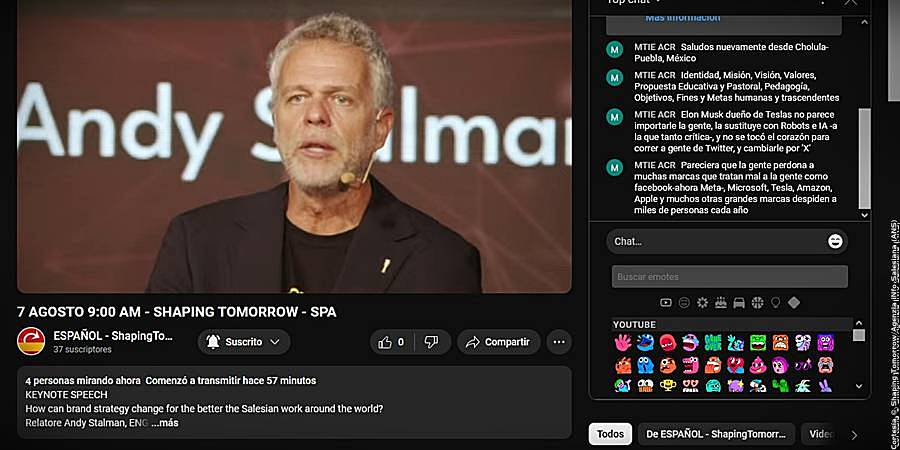The image size is (900, 450).
Task: Select the car emoji category icon
Action: (739, 302)
